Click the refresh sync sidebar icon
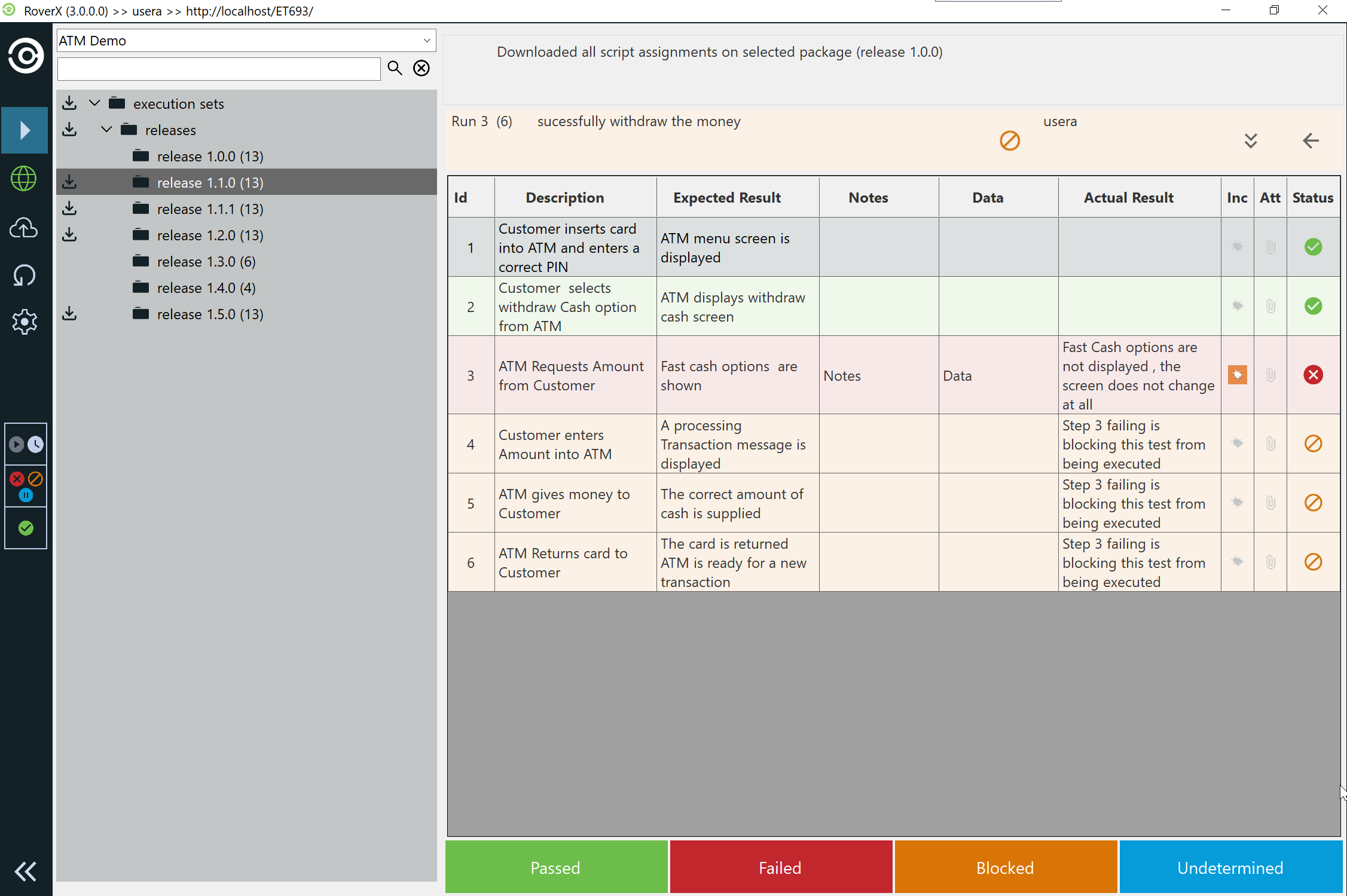 (24, 276)
